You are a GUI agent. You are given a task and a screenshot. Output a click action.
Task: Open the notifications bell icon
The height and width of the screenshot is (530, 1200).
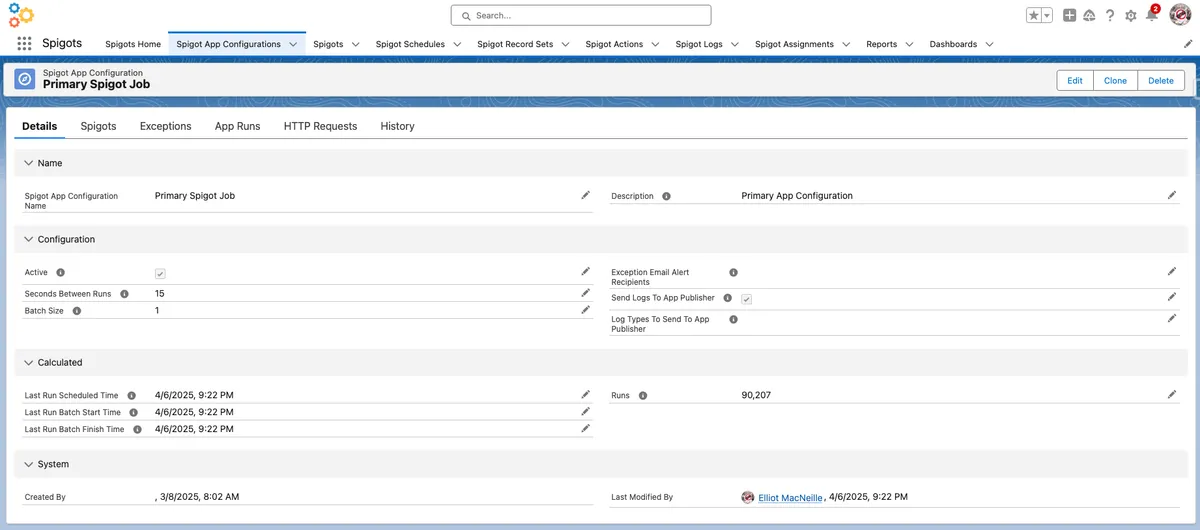tap(1152, 15)
